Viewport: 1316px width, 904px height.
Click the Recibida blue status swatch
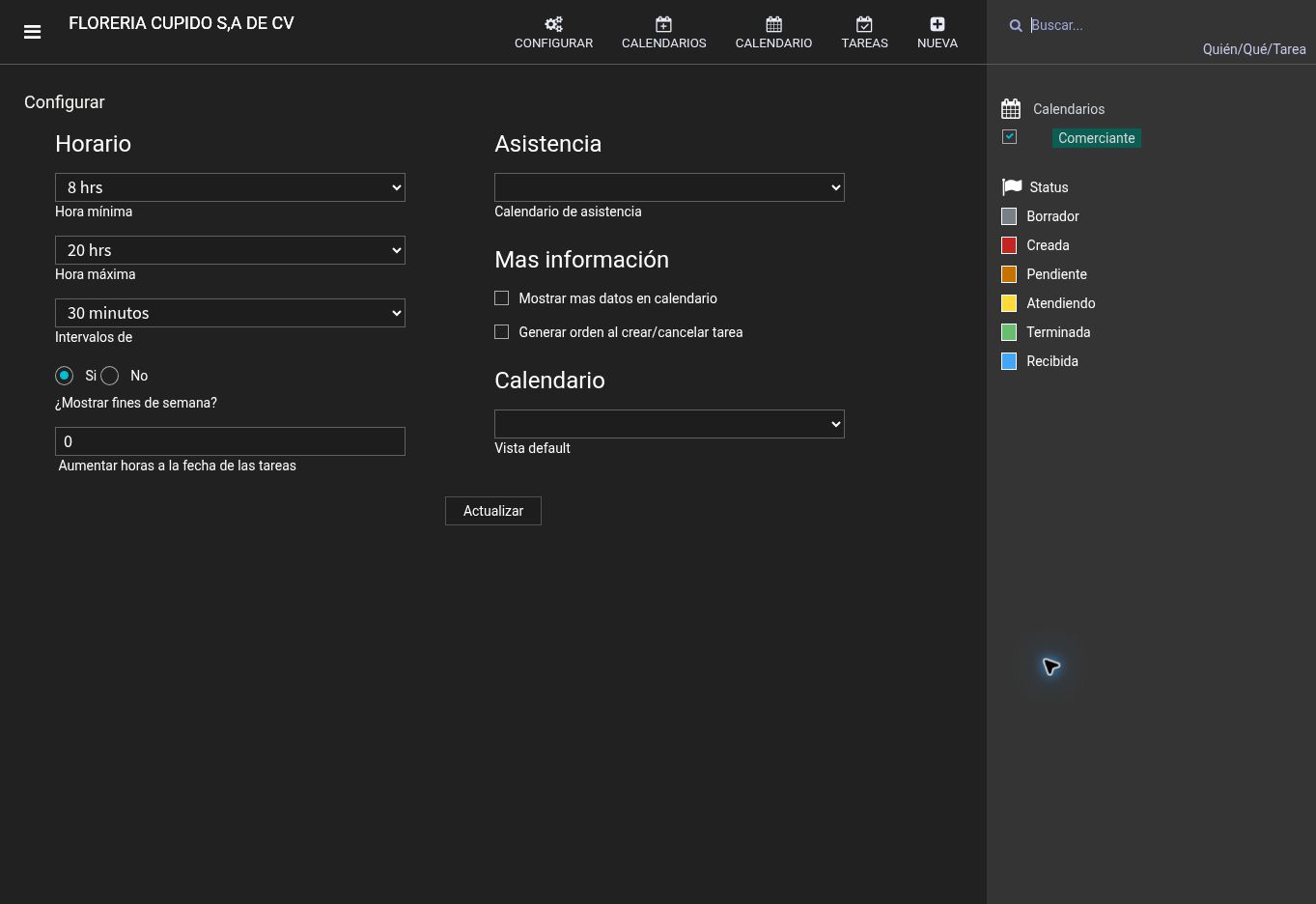pyautogui.click(x=1009, y=361)
